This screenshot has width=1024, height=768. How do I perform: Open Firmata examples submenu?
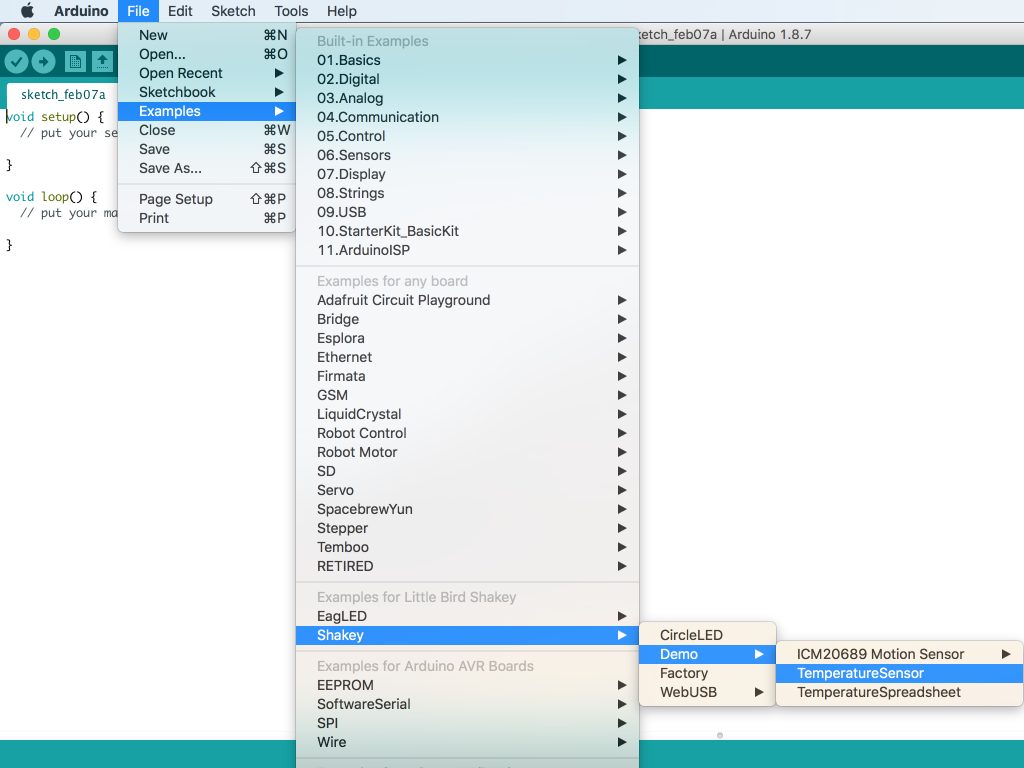click(468, 376)
